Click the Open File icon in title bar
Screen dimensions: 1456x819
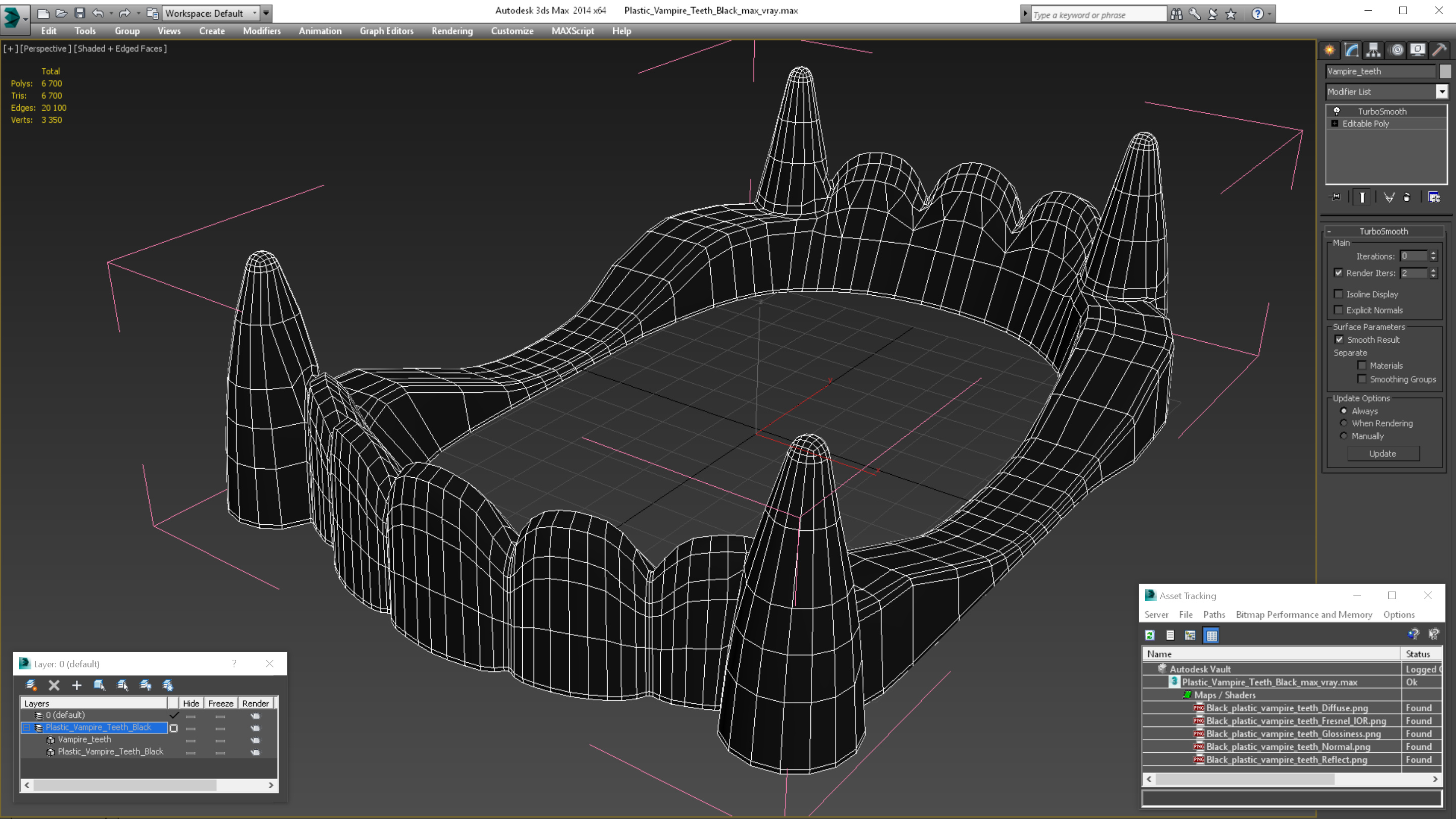tap(61, 13)
